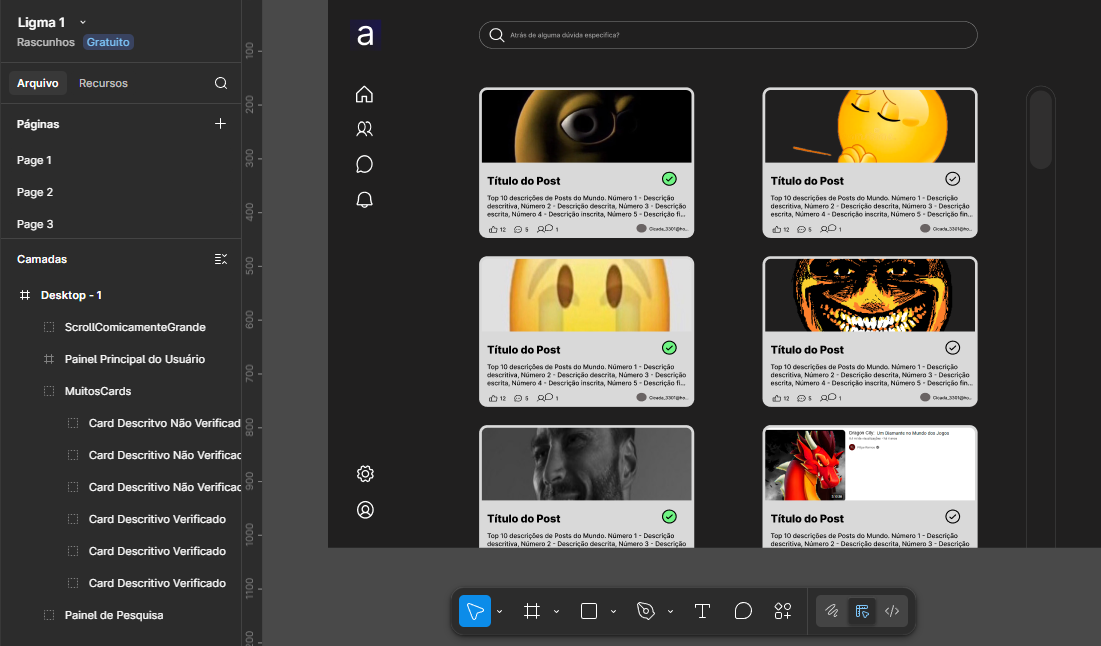Select the Frame tool

coord(532,611)
